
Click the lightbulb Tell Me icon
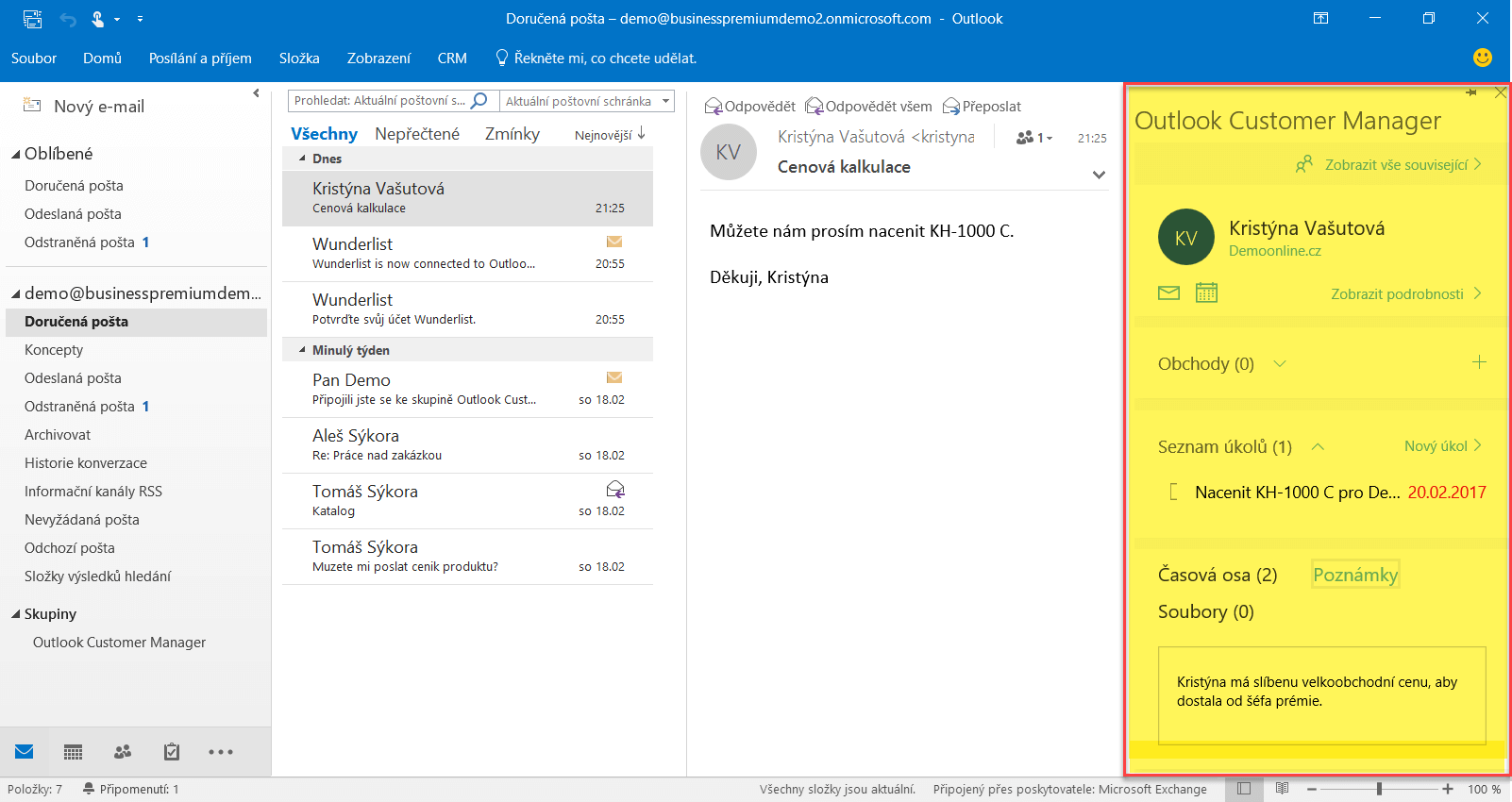502,58
